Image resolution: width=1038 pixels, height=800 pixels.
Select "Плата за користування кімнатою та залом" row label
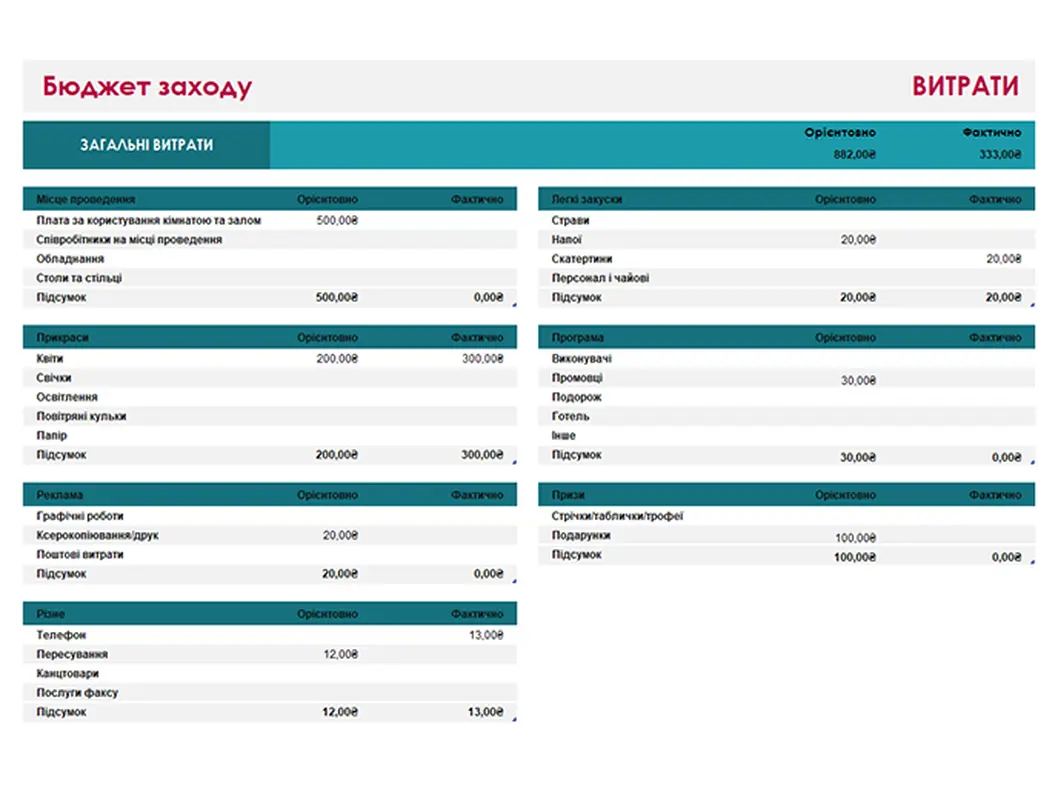[x=148, y=220]
